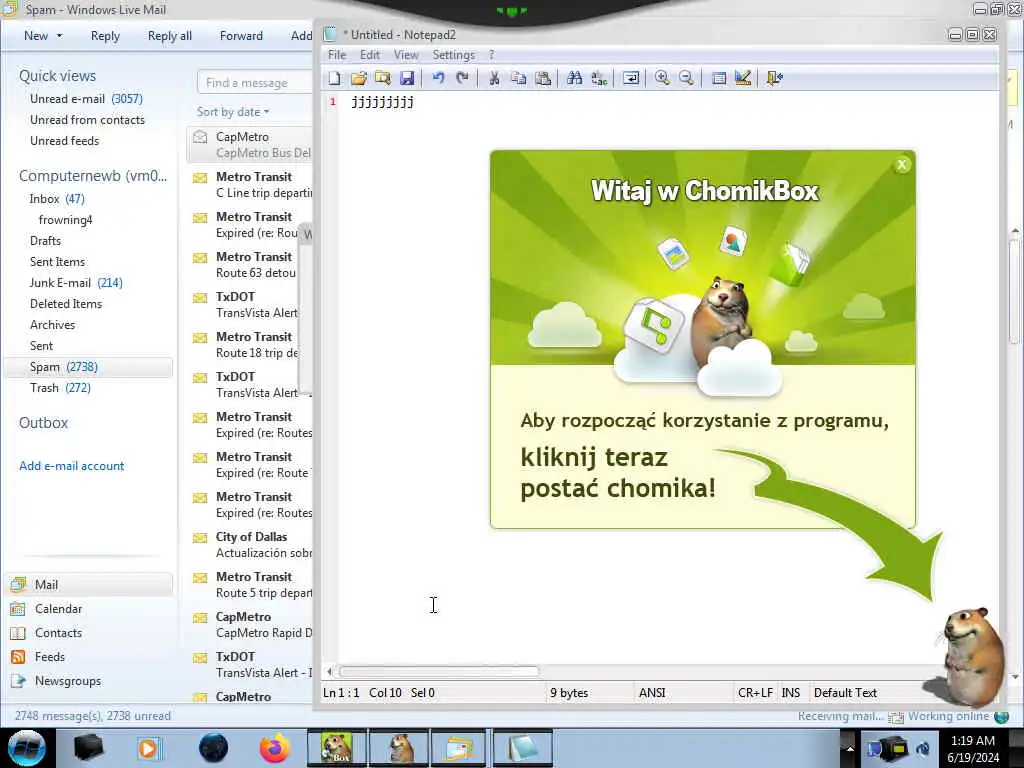Select the Mail view in Live Mail sidebar

(x=89, y=584)
